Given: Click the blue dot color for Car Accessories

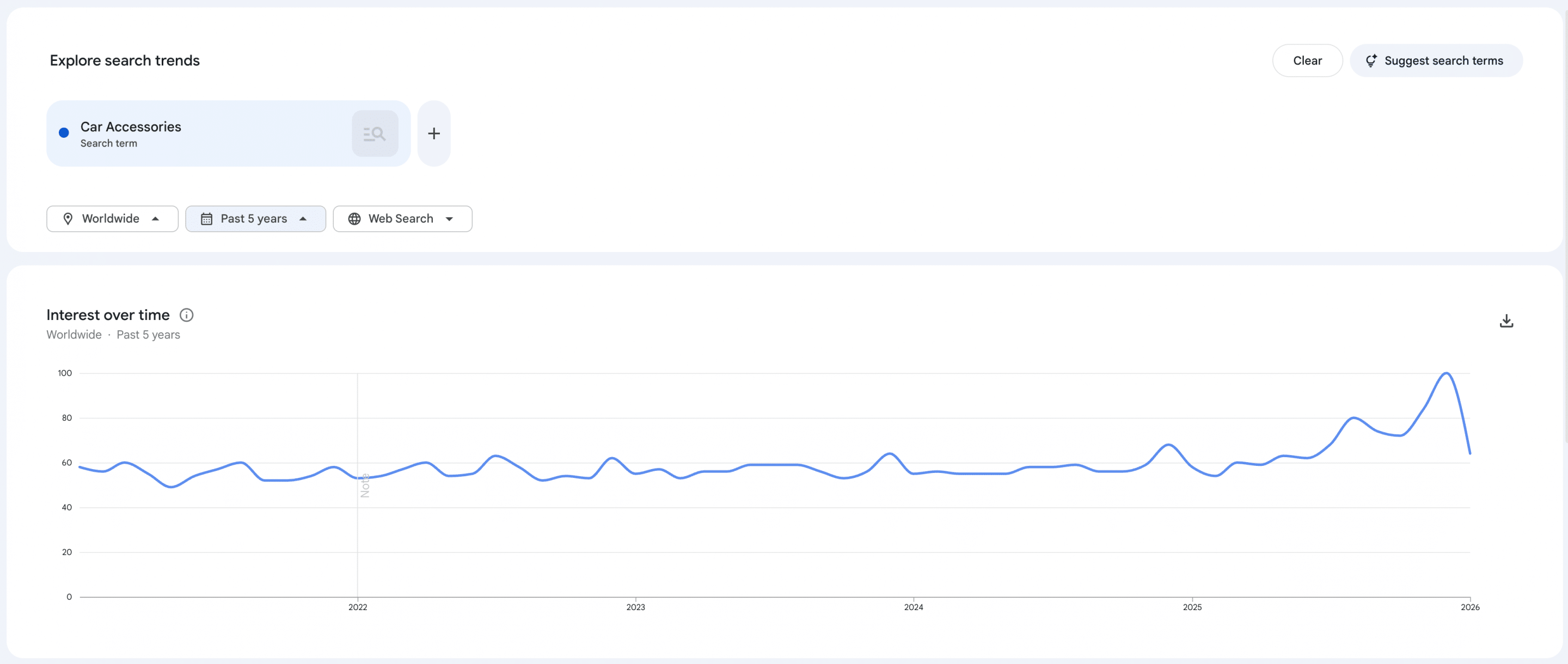Looking at the screenshot, I should pos(64,133).
